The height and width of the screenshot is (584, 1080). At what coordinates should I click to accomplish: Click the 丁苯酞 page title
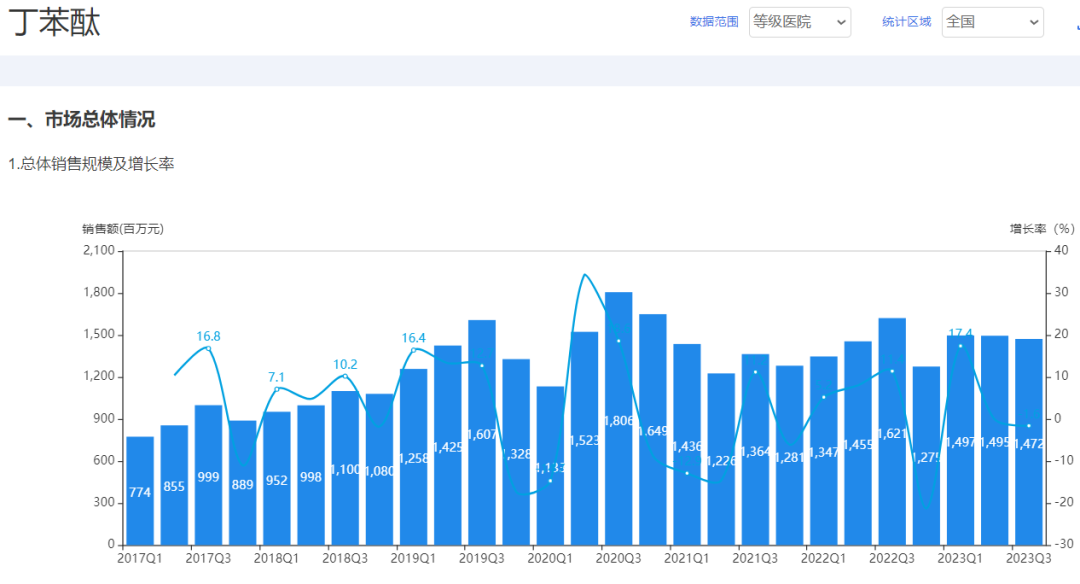(x=54, y=22)
